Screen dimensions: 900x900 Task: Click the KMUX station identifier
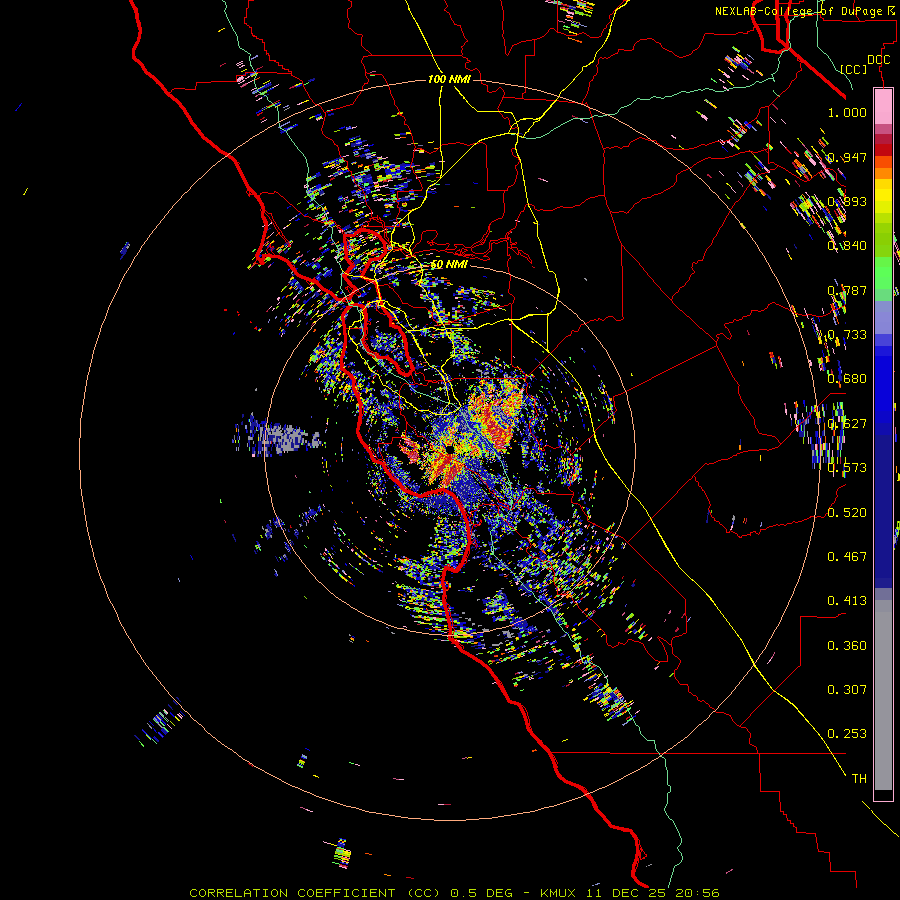(x=558, y=893)
